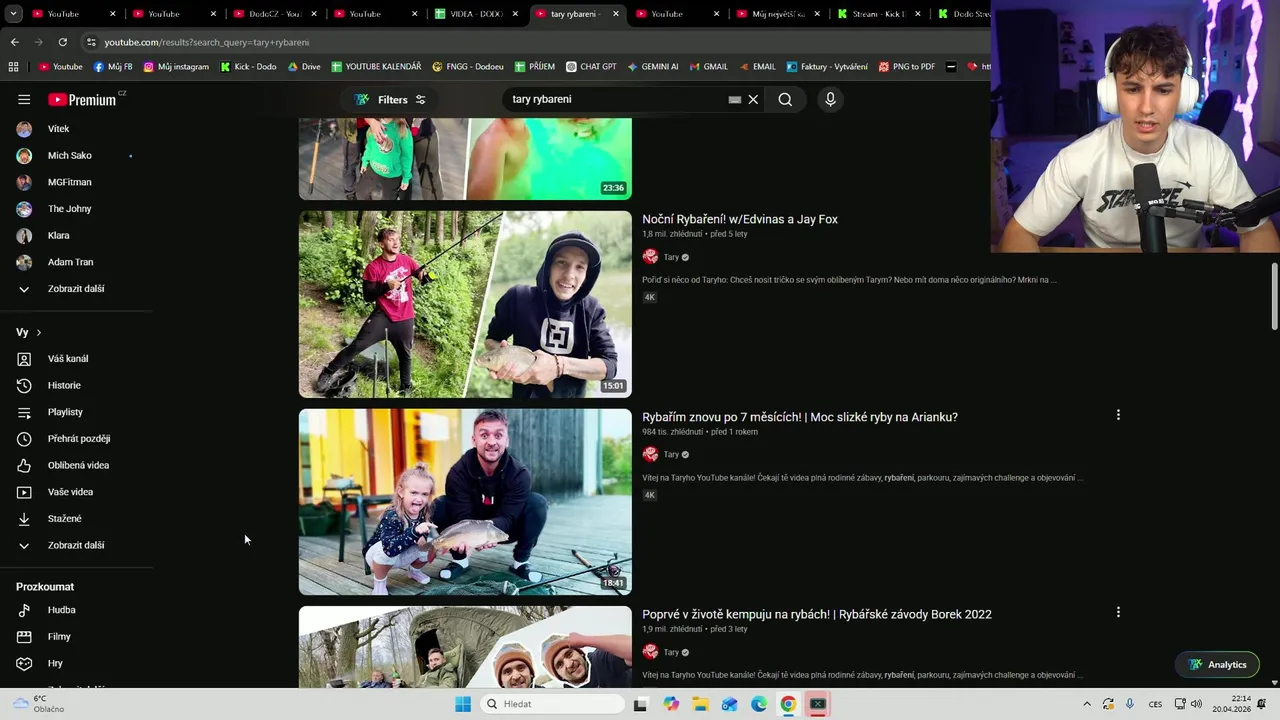The image size is (1280, 720).
Task: Open the 'CHAT GPT' bookmark
Action: coord(591,67)
